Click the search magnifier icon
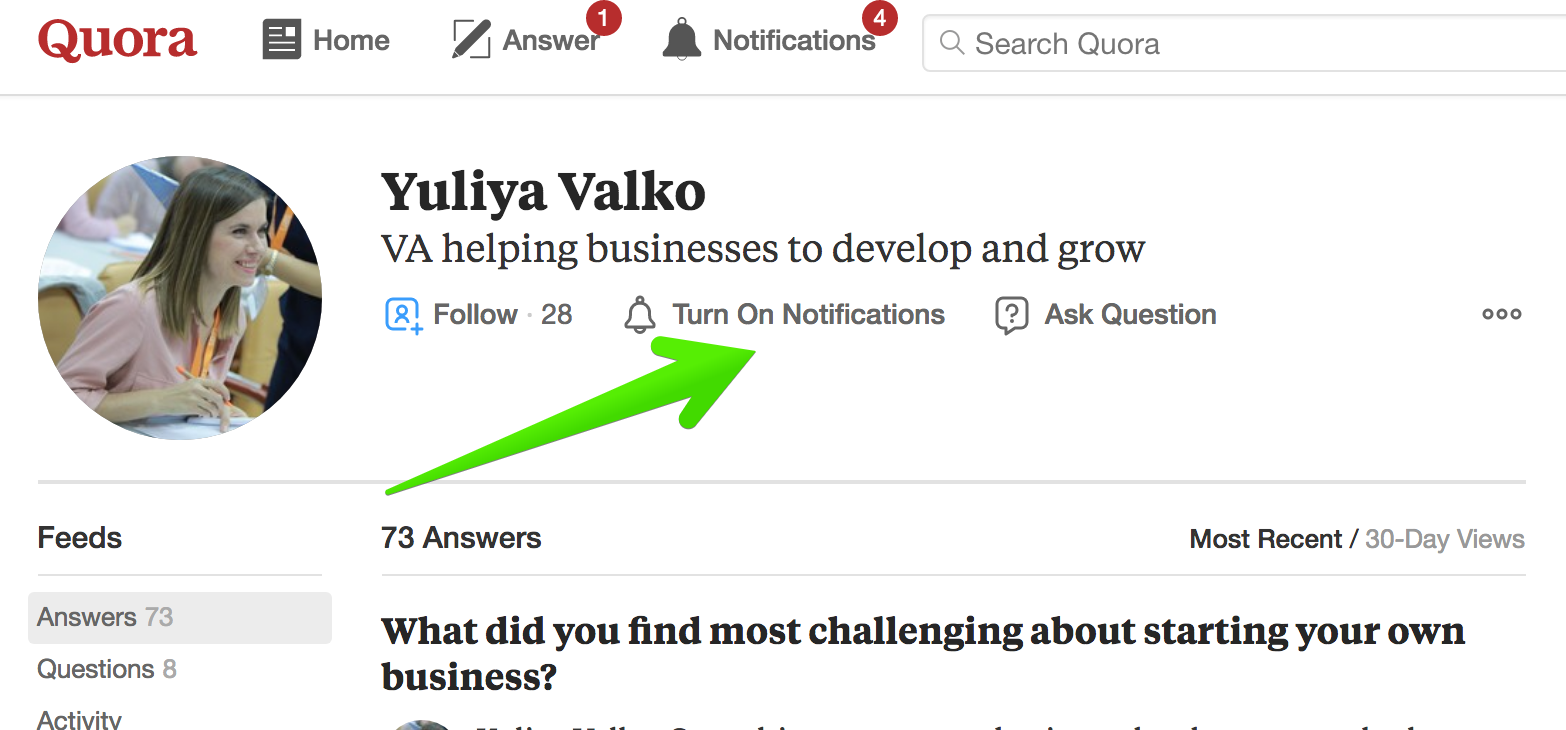This screenshot has width=1566, height=730. (952, 43)
